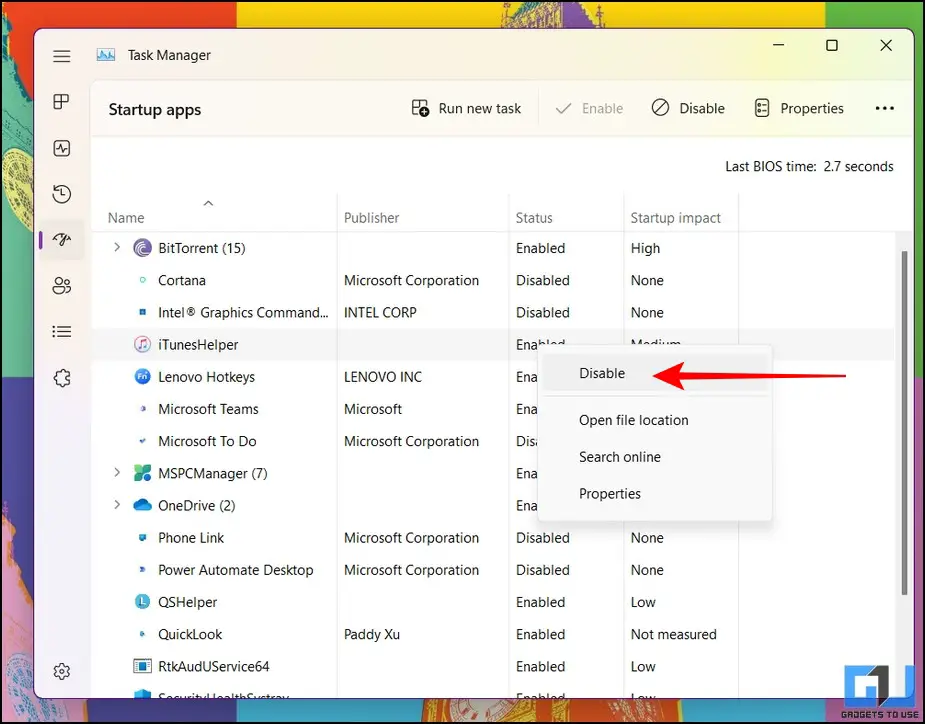Viewport: 925px width, 724px height.
Task: Choose Open file location in context menu
Action: (654, 420)
